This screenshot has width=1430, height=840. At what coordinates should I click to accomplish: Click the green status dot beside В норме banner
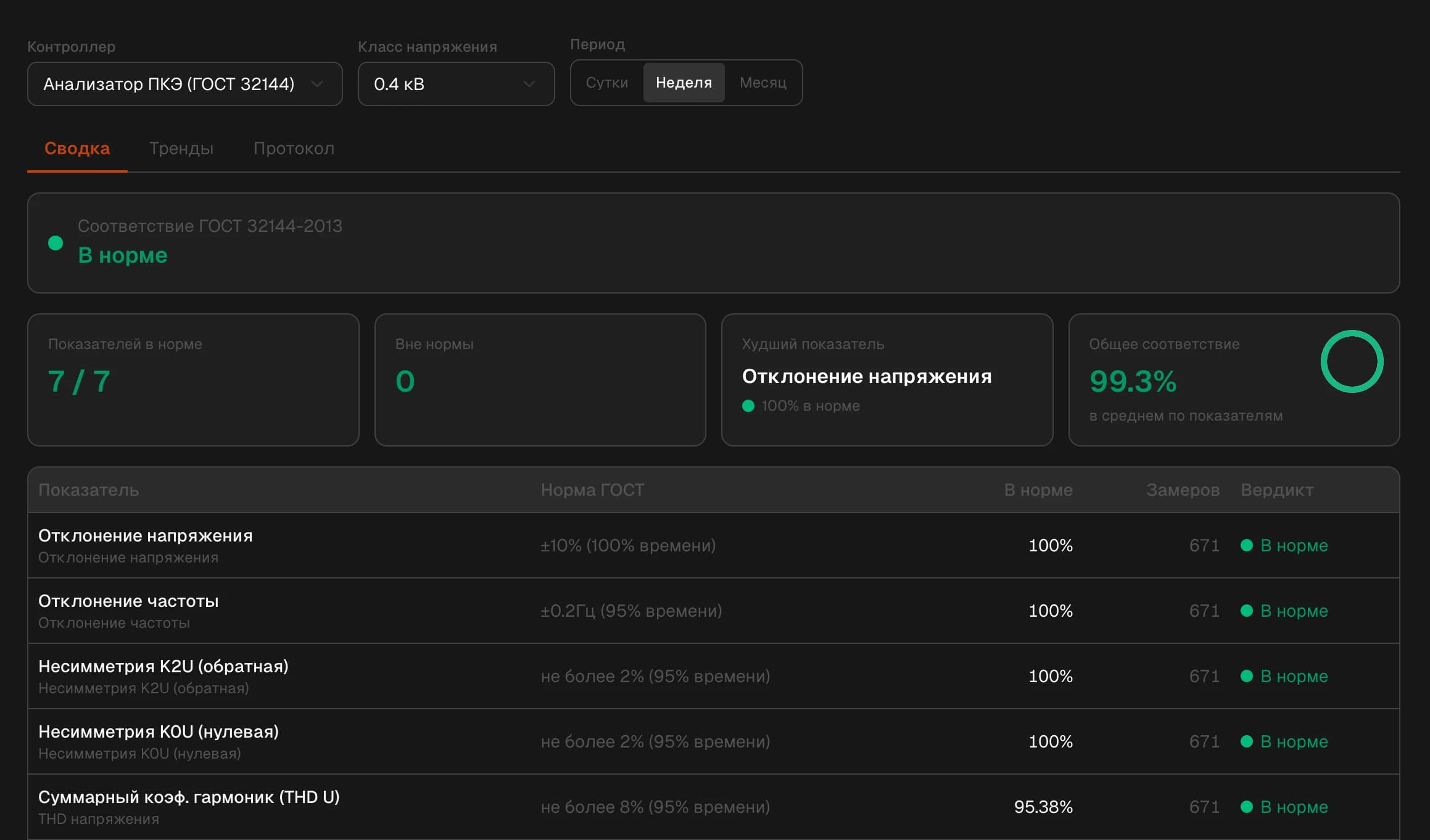tap(56, 243)
